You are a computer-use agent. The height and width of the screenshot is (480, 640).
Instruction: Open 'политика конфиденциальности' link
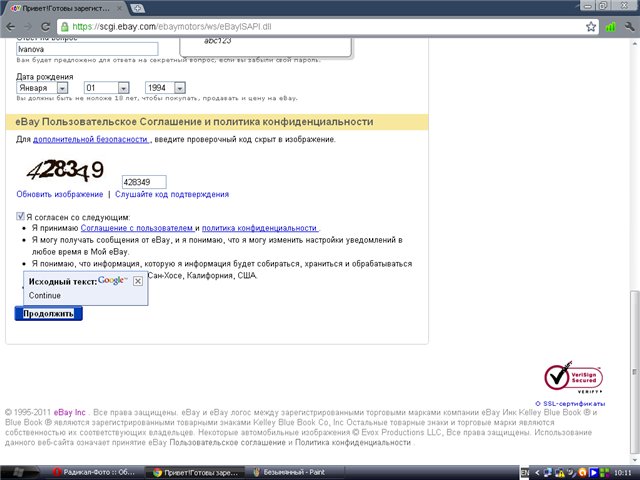point(260,228)
